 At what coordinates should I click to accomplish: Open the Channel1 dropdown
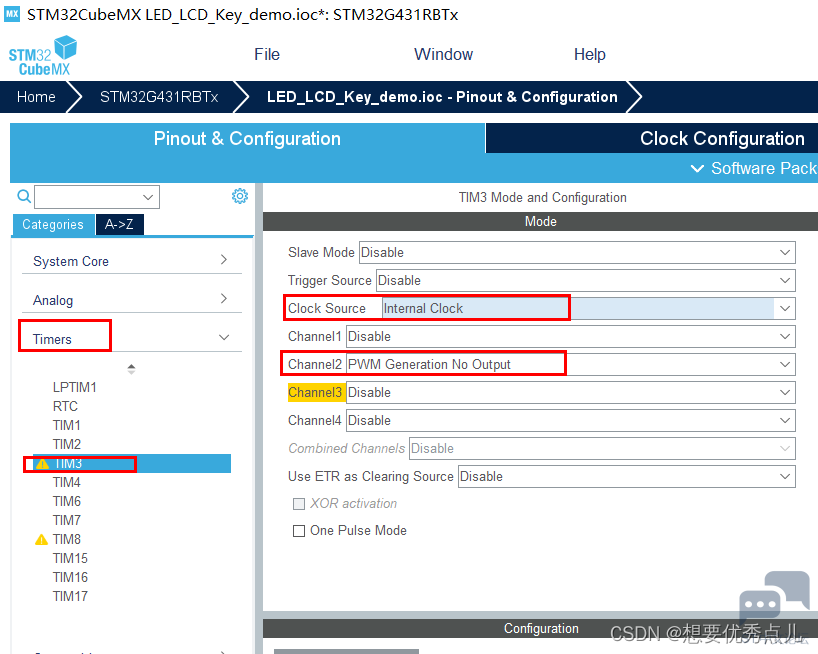(x=571, y=337)
